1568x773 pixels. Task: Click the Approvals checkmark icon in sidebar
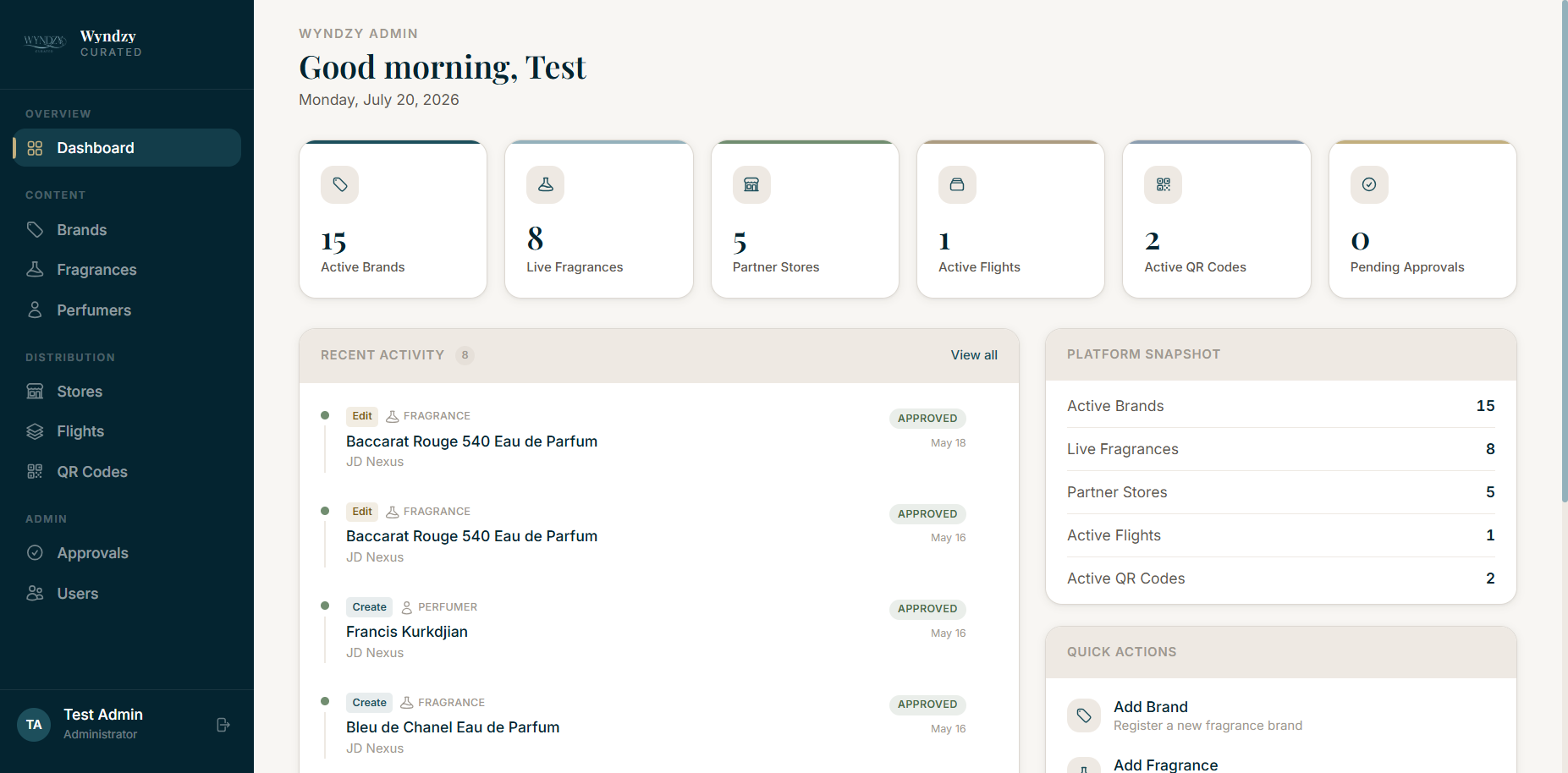click(x=35, y=553)
